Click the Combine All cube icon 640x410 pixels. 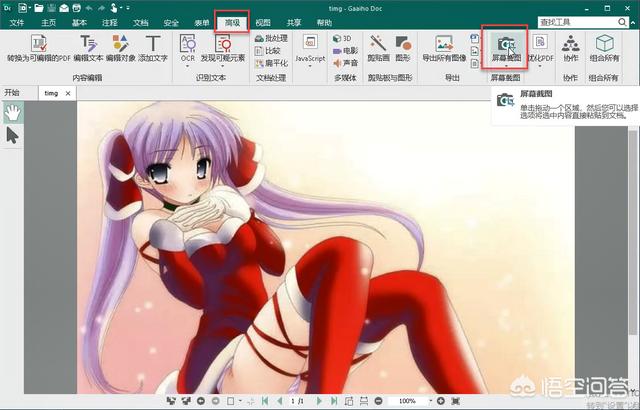point(604,42)
